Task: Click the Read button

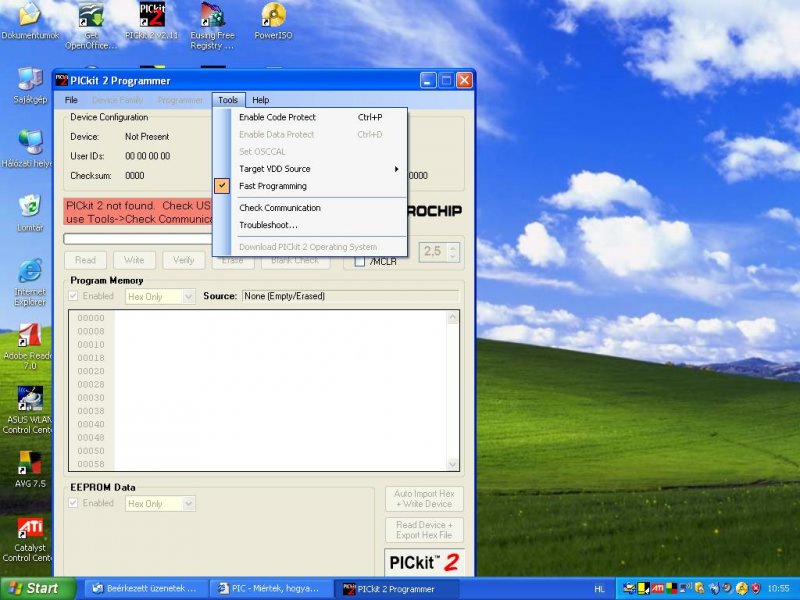Action: 85,260
